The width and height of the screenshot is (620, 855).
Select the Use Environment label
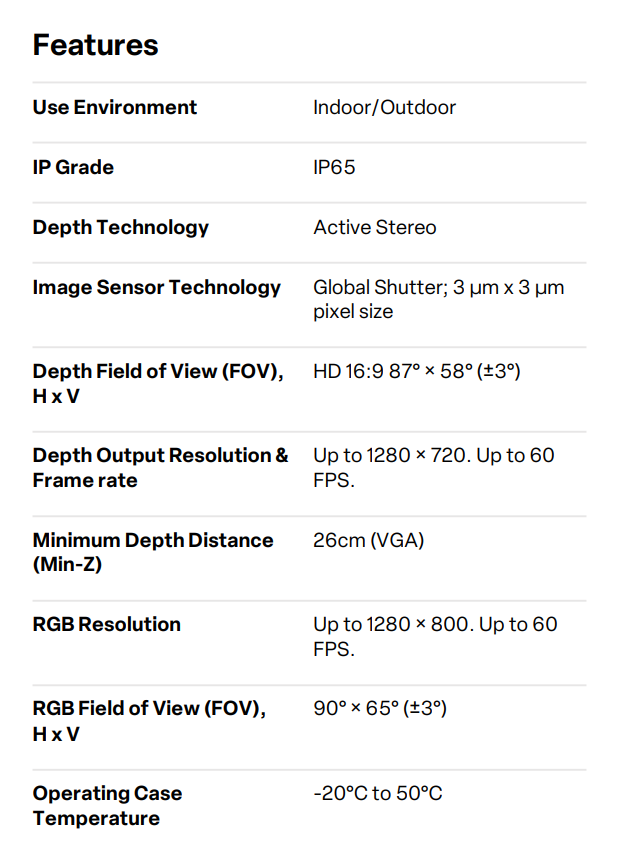tap(115, 107)
